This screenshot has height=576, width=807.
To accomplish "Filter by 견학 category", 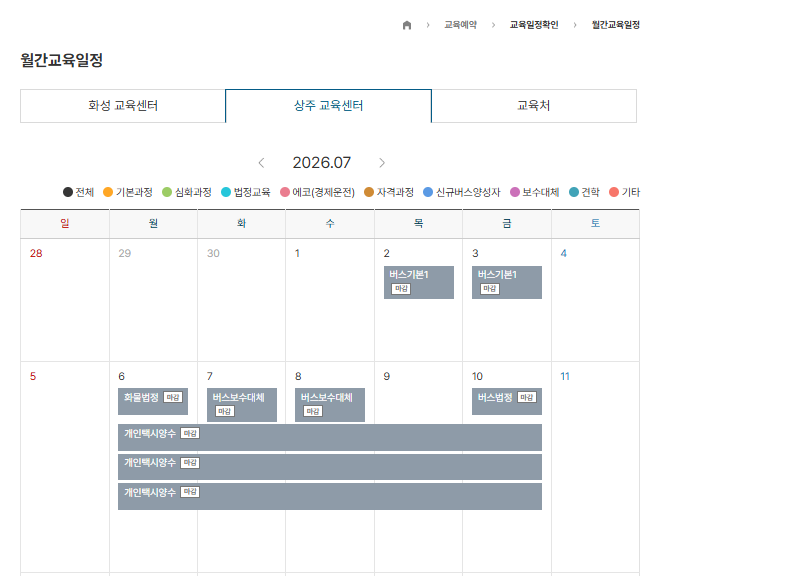I will tap(584, 192).
